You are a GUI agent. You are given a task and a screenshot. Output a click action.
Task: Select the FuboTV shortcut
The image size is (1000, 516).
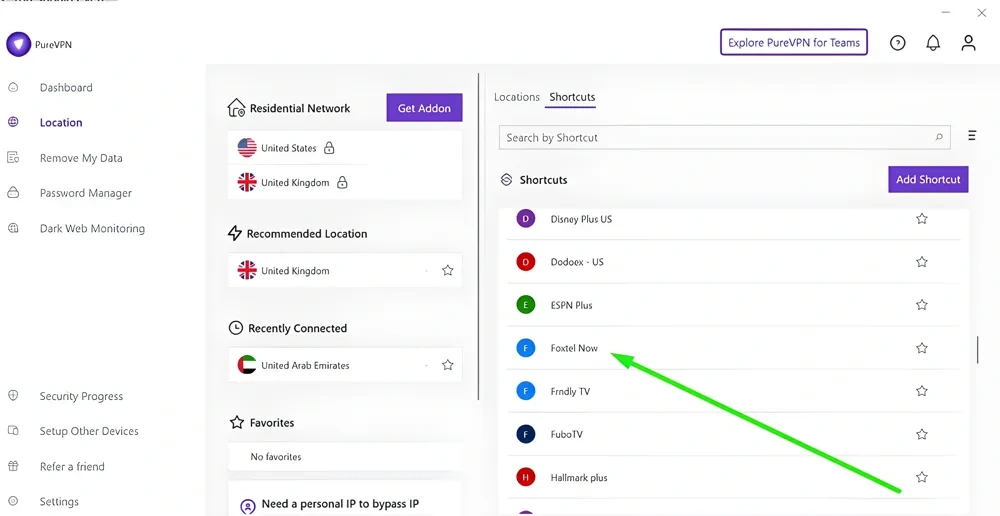point(733,434)
